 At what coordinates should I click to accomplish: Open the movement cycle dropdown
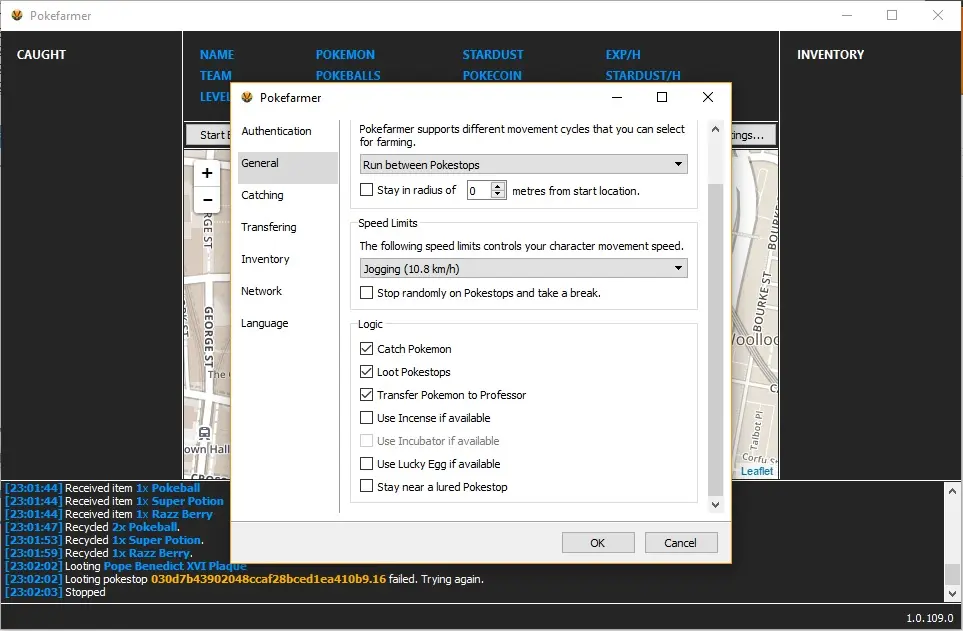(x=523, y=164)
